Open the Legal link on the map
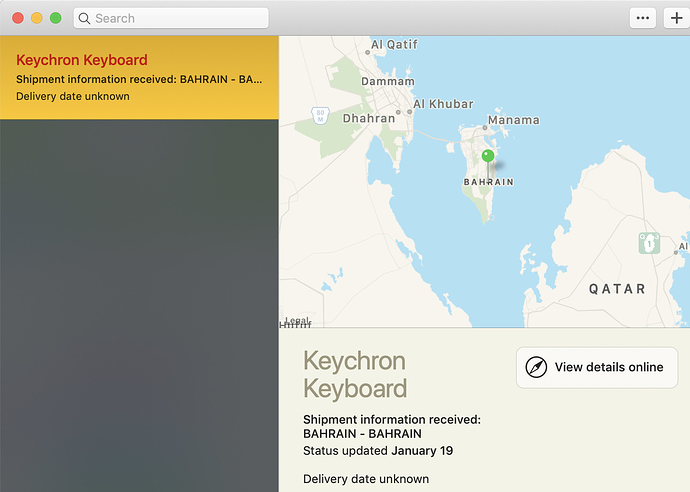The width and height of the screenshot is (690, 492). pos(297,320)
